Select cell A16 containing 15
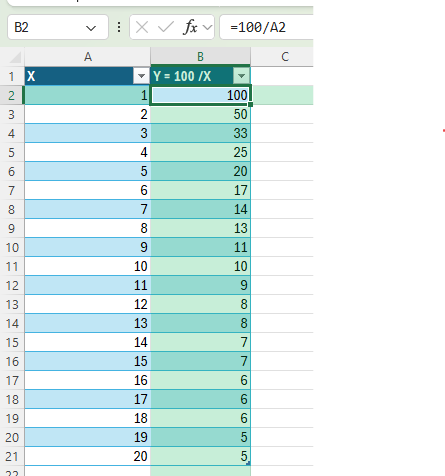The width and height of the screenshot is (445, 476). point(88,361)
